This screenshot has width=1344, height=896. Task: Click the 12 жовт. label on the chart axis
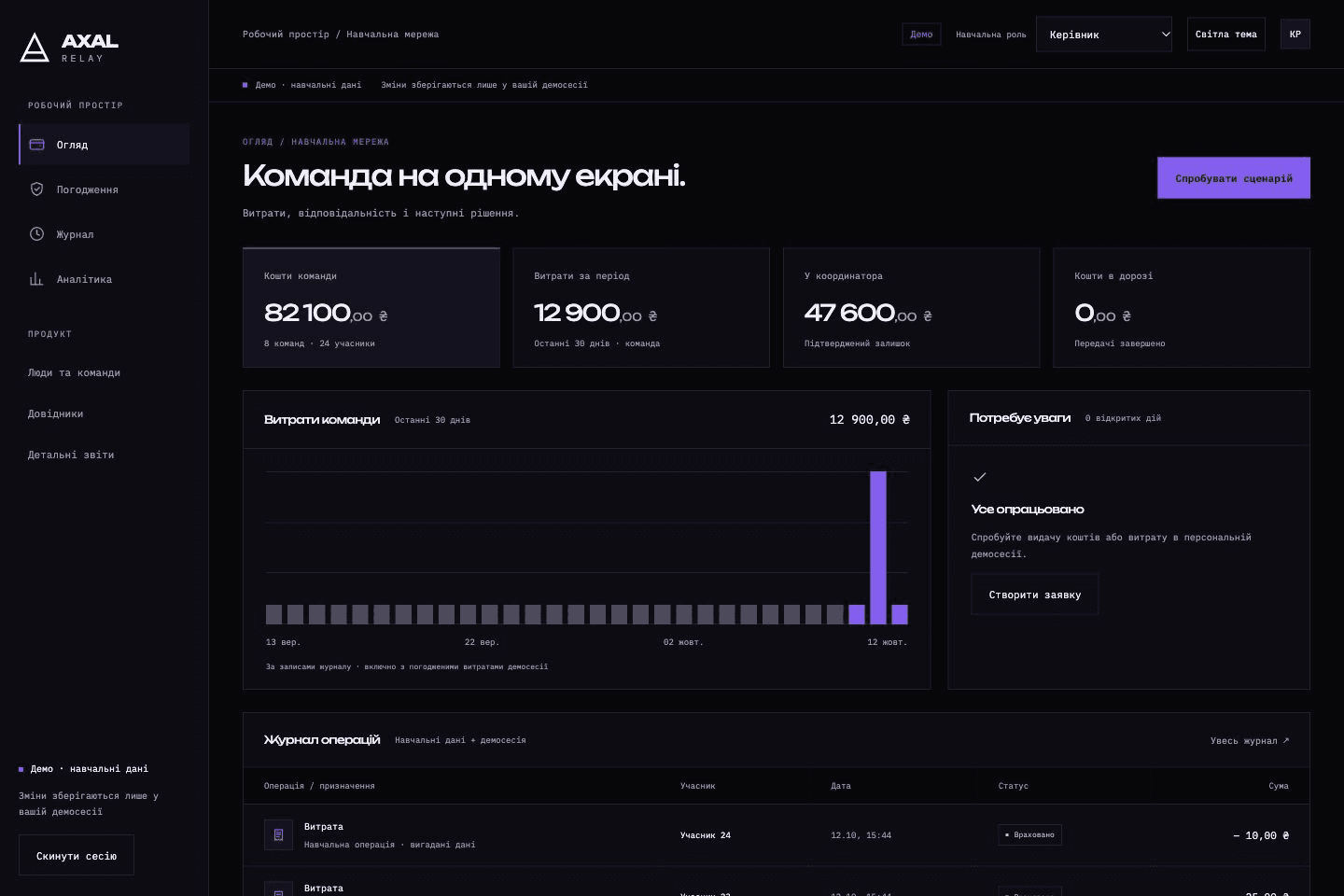(888, 642)
